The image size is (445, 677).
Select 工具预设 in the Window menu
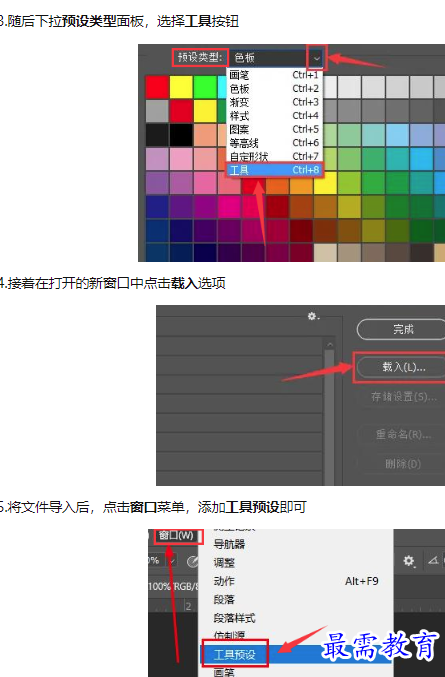(296, 655)
